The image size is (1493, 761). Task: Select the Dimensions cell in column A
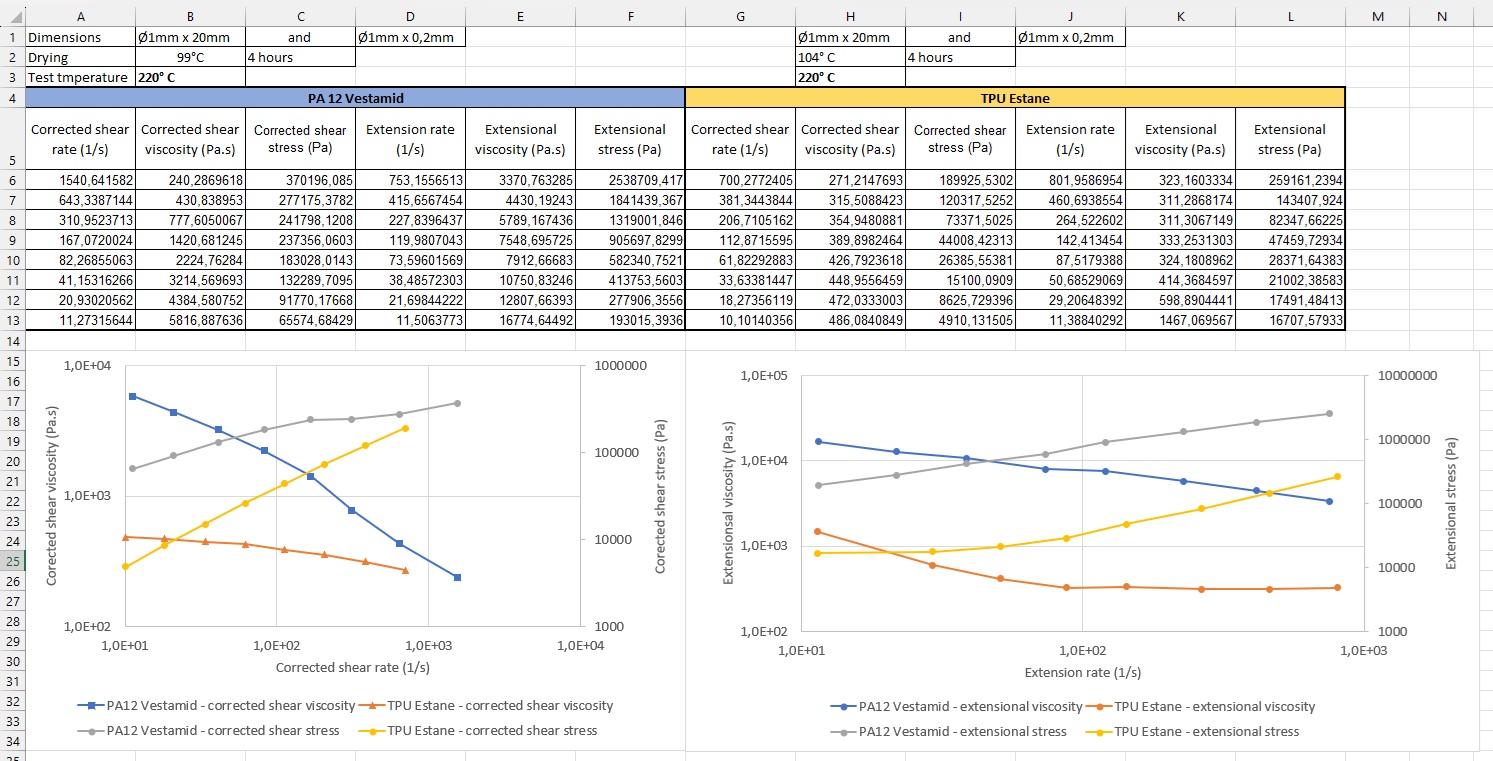pos(80,37)
